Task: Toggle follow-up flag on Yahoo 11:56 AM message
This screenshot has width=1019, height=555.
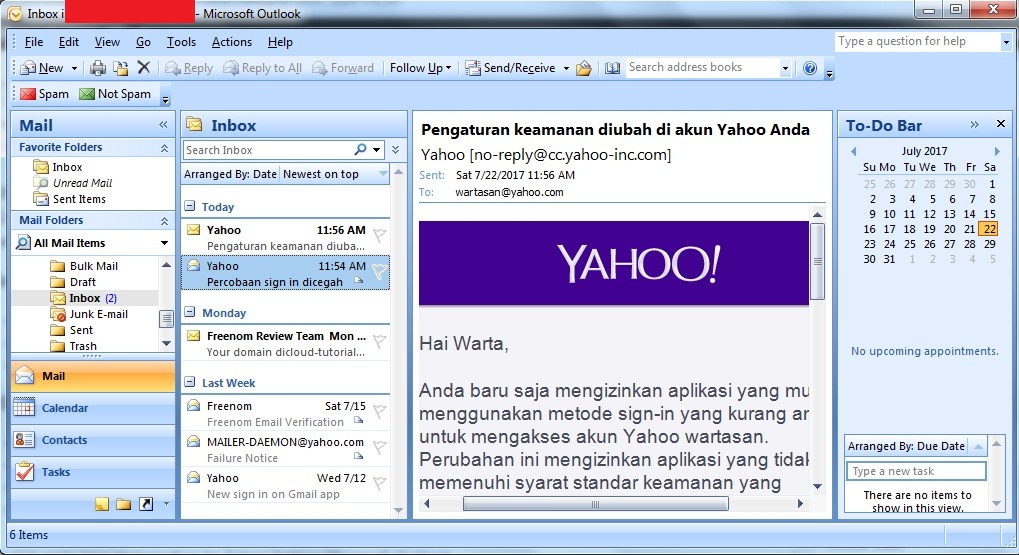Action: pyautogui.click(x=380, y=236)
